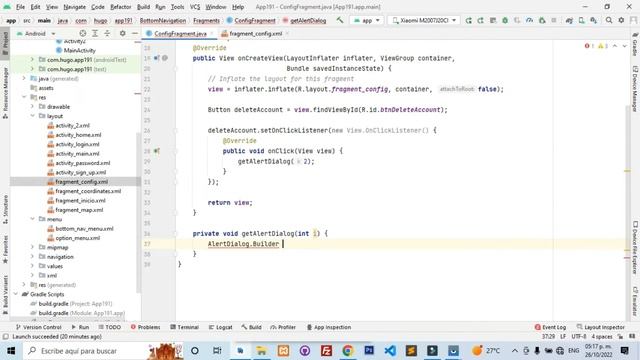This screenshot has width=640, height=360.
Task: Start debugging with the green bug icon
Action: [x=505, y=20]
